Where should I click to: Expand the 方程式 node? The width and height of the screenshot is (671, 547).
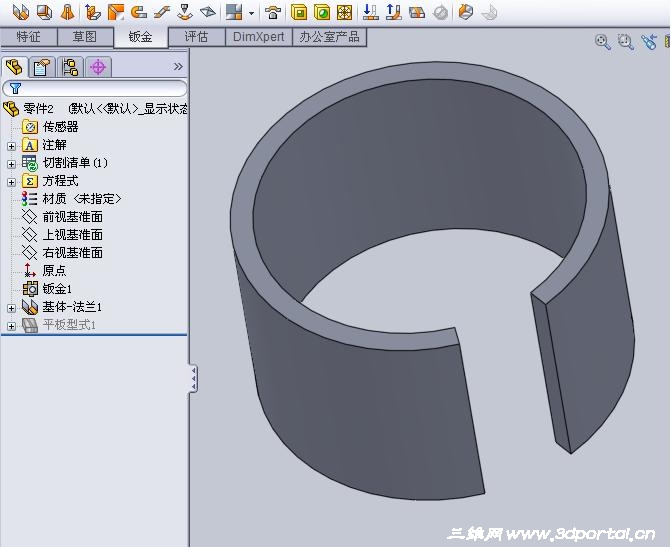[12, 182]
